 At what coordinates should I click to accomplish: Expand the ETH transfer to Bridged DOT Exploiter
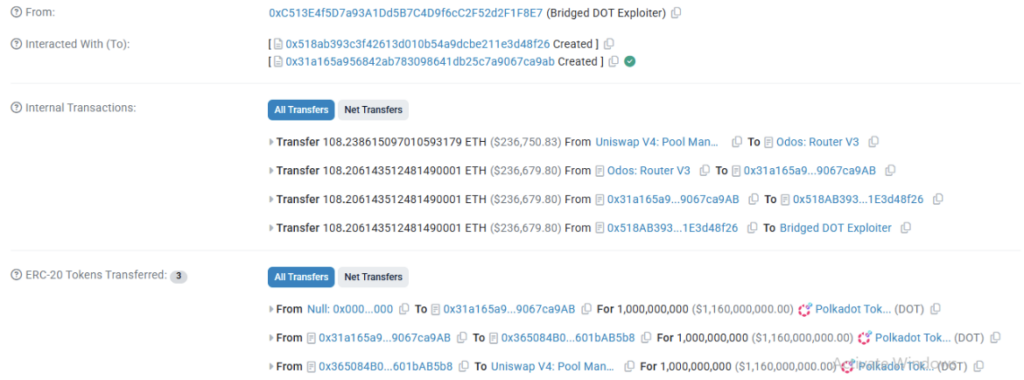(x=271, y=228)
